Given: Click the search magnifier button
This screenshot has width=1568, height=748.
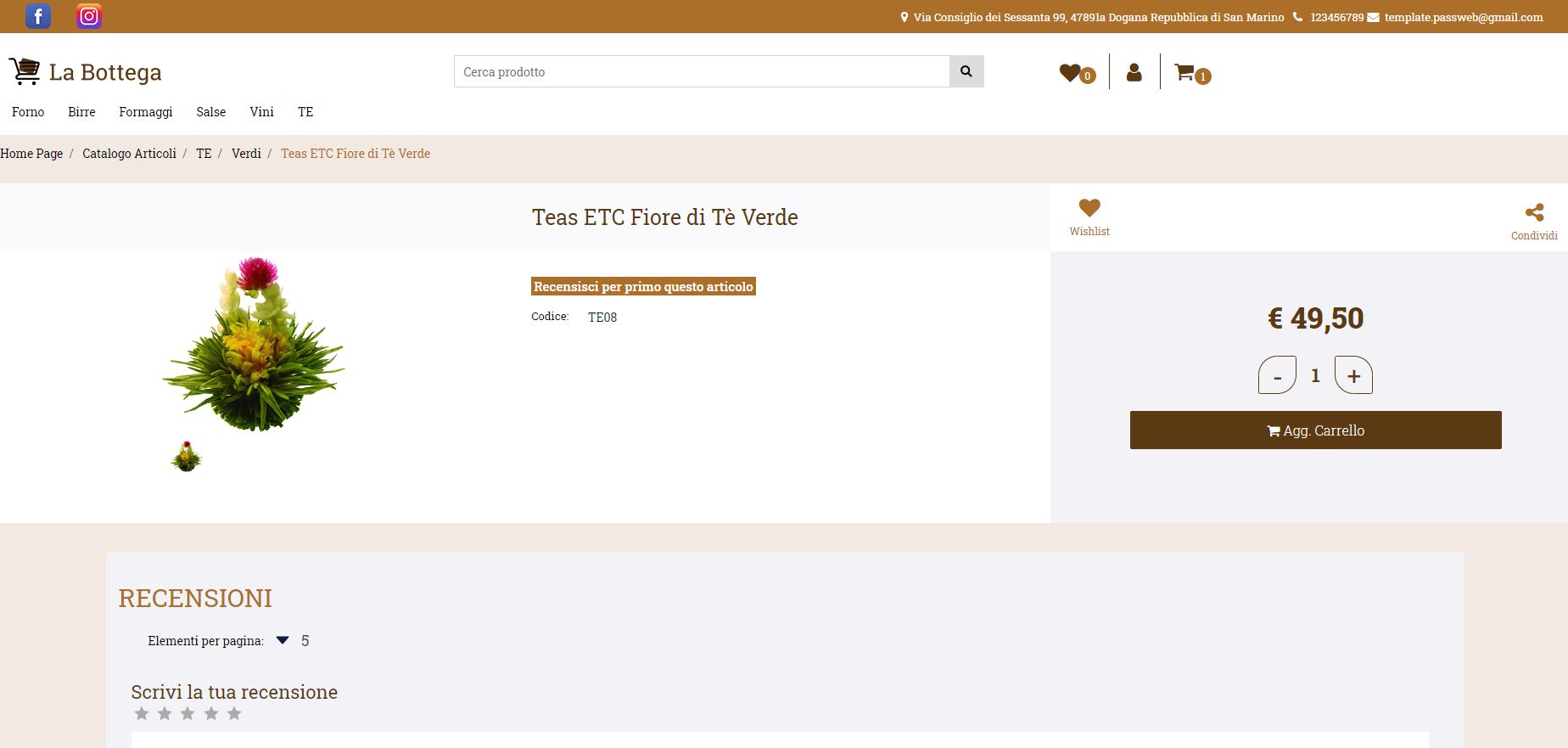Looking at the screenshot, I should 966,71.
